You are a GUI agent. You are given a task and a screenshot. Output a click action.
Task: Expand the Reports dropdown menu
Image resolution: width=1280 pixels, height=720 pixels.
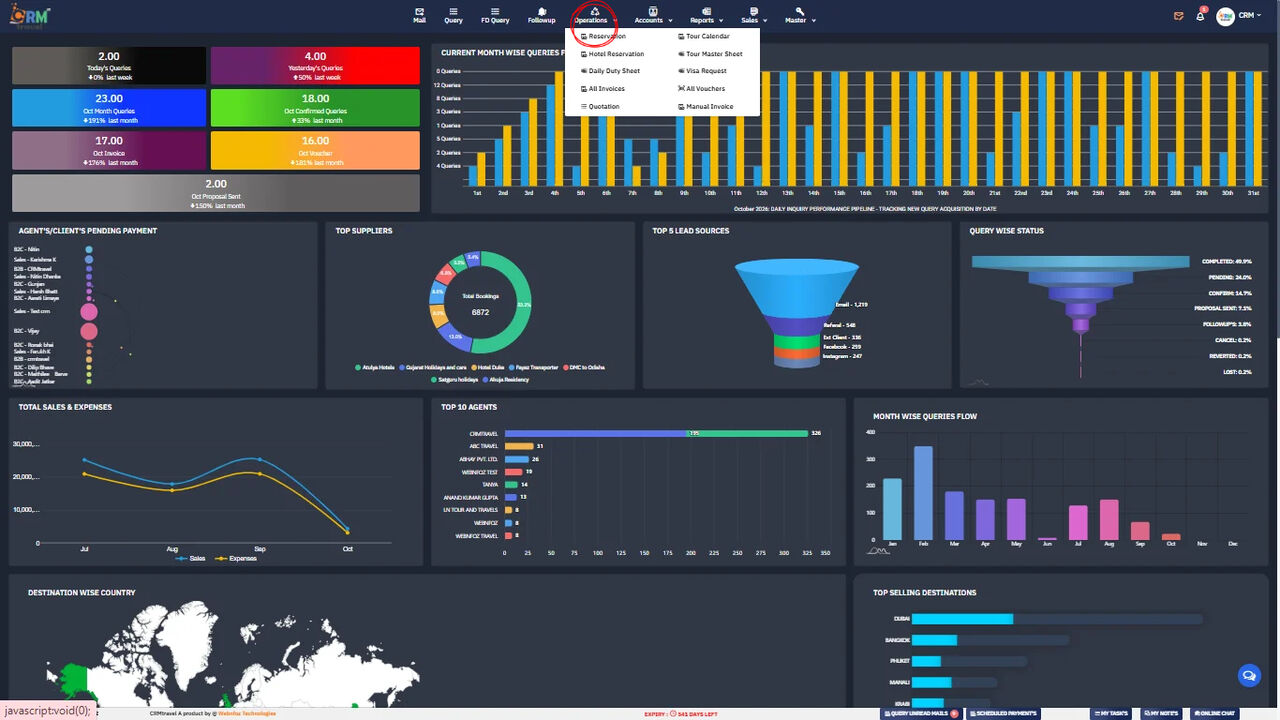(705, 15)
